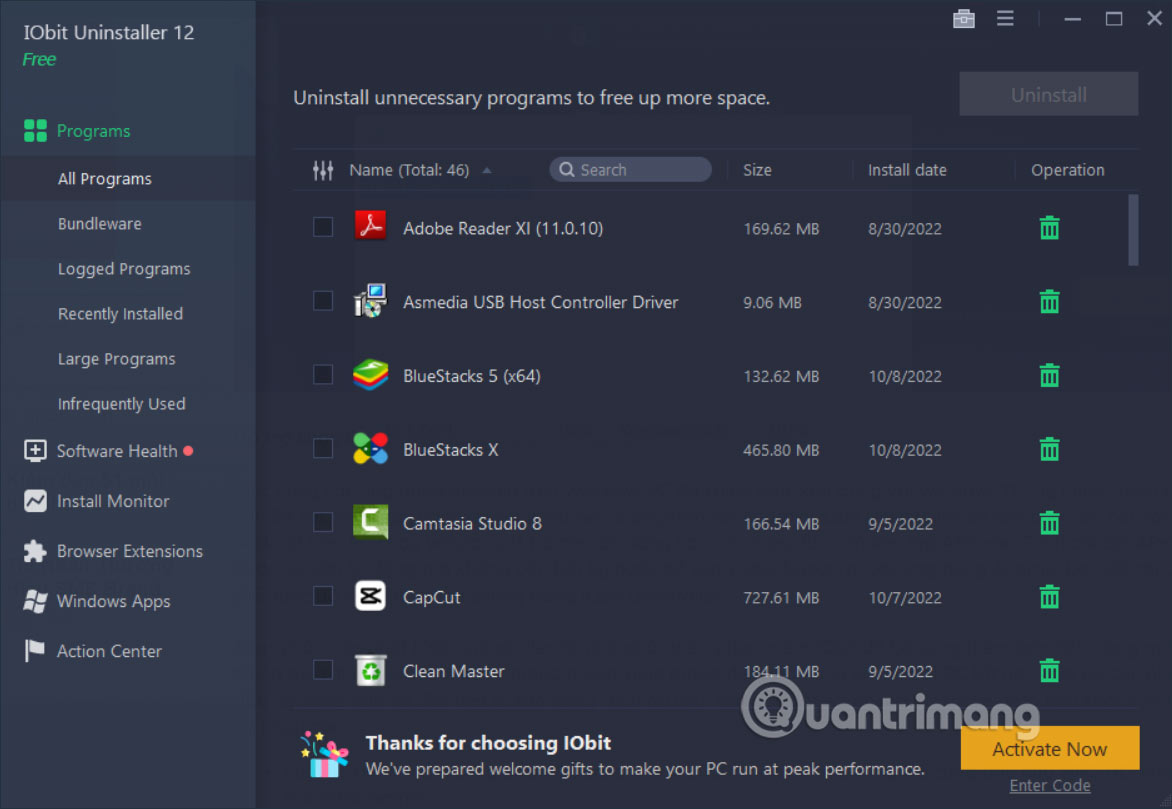This screenshot has height=809, width=1172.
Task: Click the trash icon for Adobe Reader XI
Action: (1049, 227)
